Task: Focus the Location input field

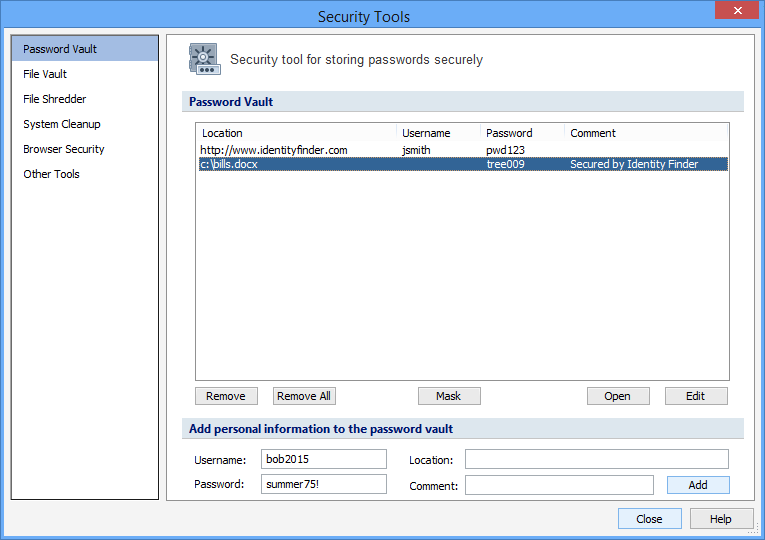Action: pos(596,460)
